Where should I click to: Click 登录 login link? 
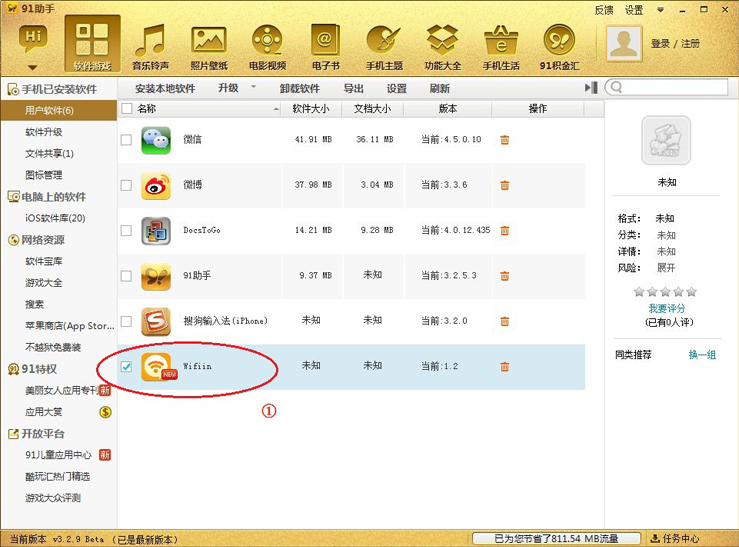(x=660, y=44)
